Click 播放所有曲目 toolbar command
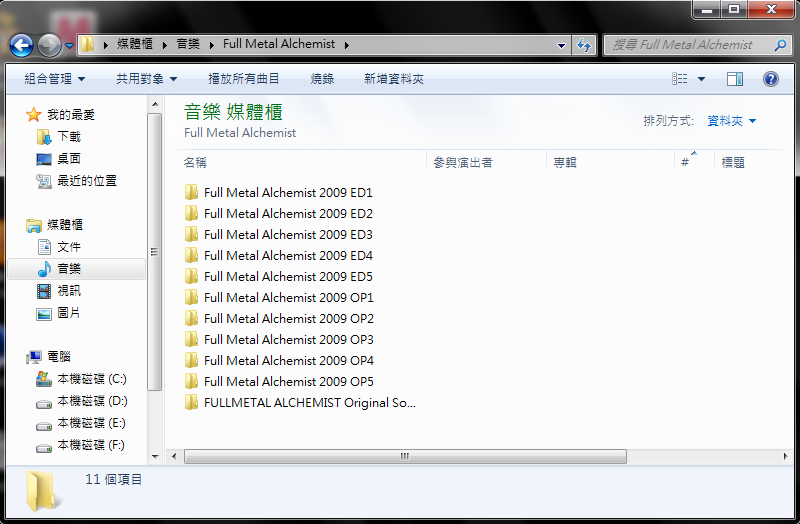Screen dimensions: 800x524 pos(244,79)
